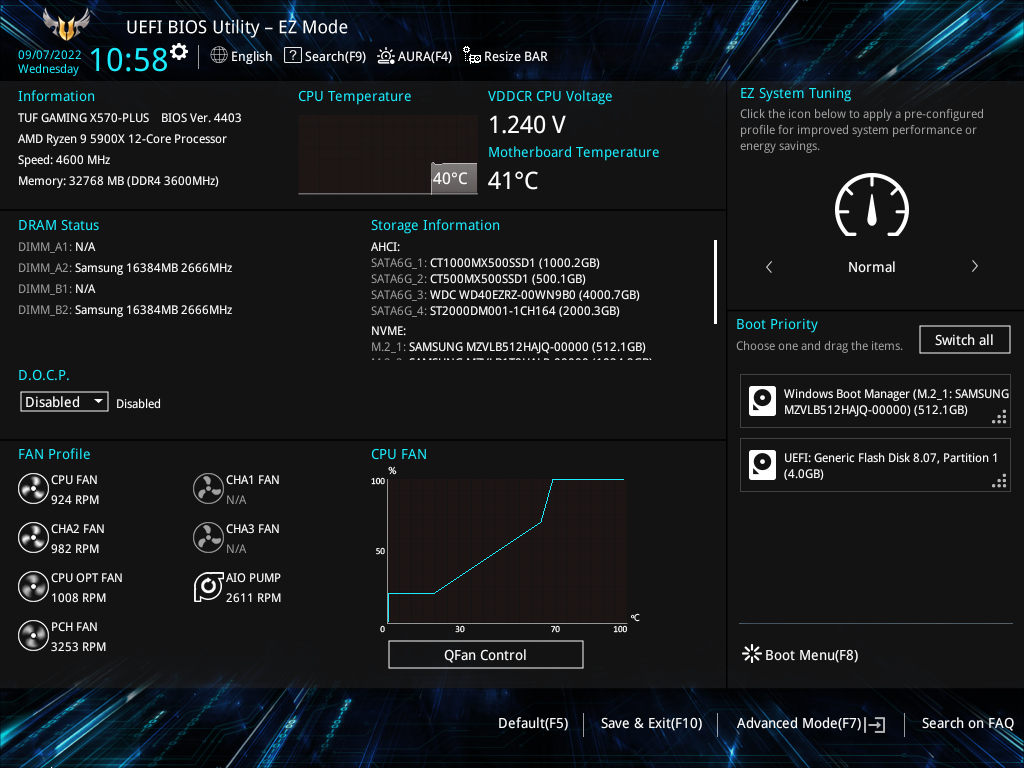This screenshot has height=768, width=1024.
Task: Click the 1.240 V voltage value
Action: point(527,124)
